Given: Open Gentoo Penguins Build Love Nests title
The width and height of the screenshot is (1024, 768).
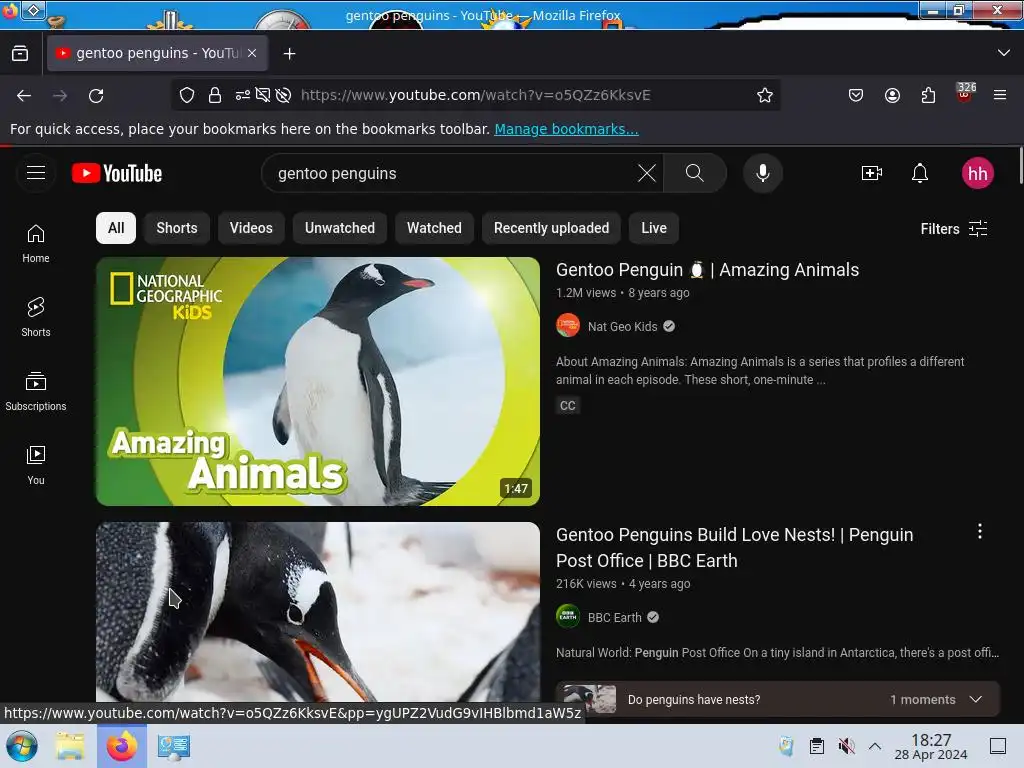Looking at the screenshot, I should pos(734,547).
